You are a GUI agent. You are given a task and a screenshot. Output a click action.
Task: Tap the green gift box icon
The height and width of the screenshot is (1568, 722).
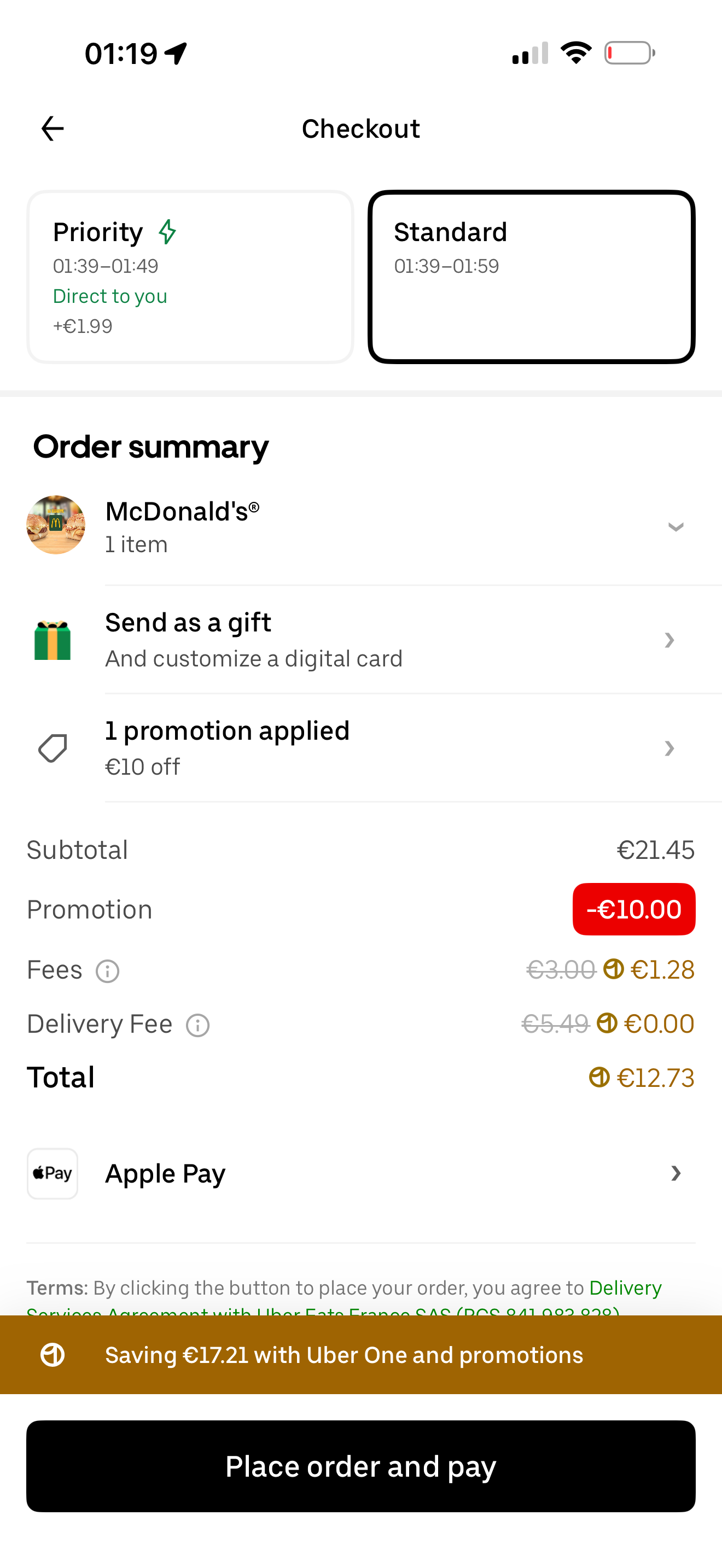[53, 640]
